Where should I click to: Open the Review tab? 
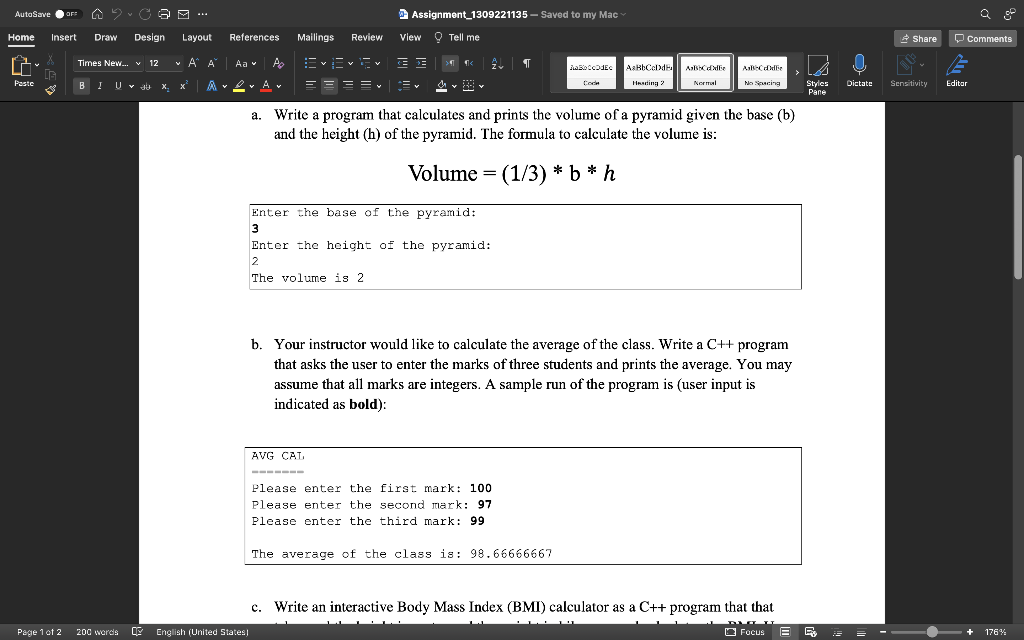coord(367,37)
